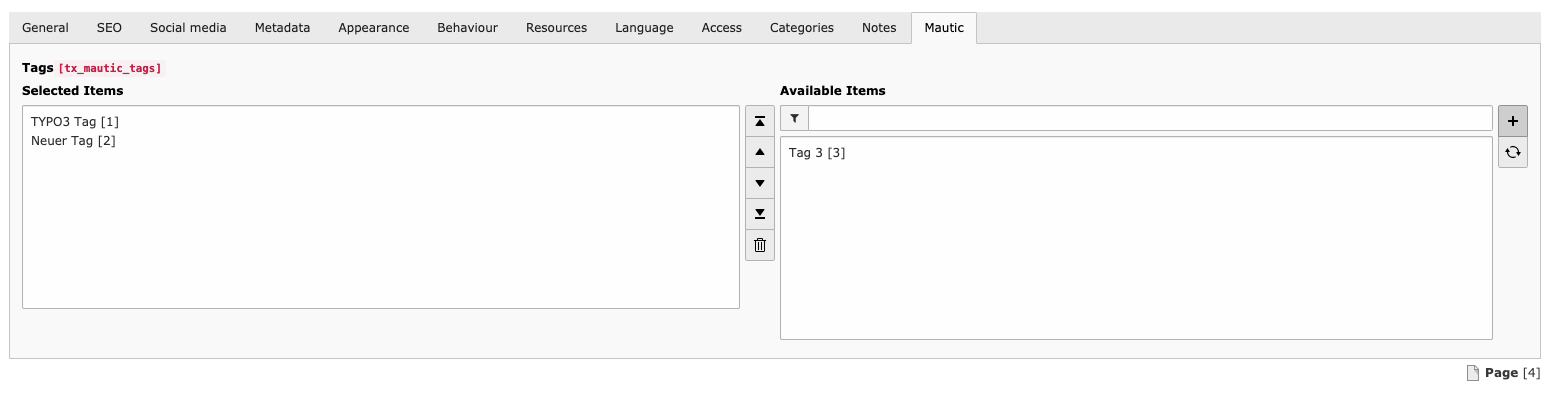Open the SEO tab
Viewport: 1563px width, 398px height.
tap(109, 28)
